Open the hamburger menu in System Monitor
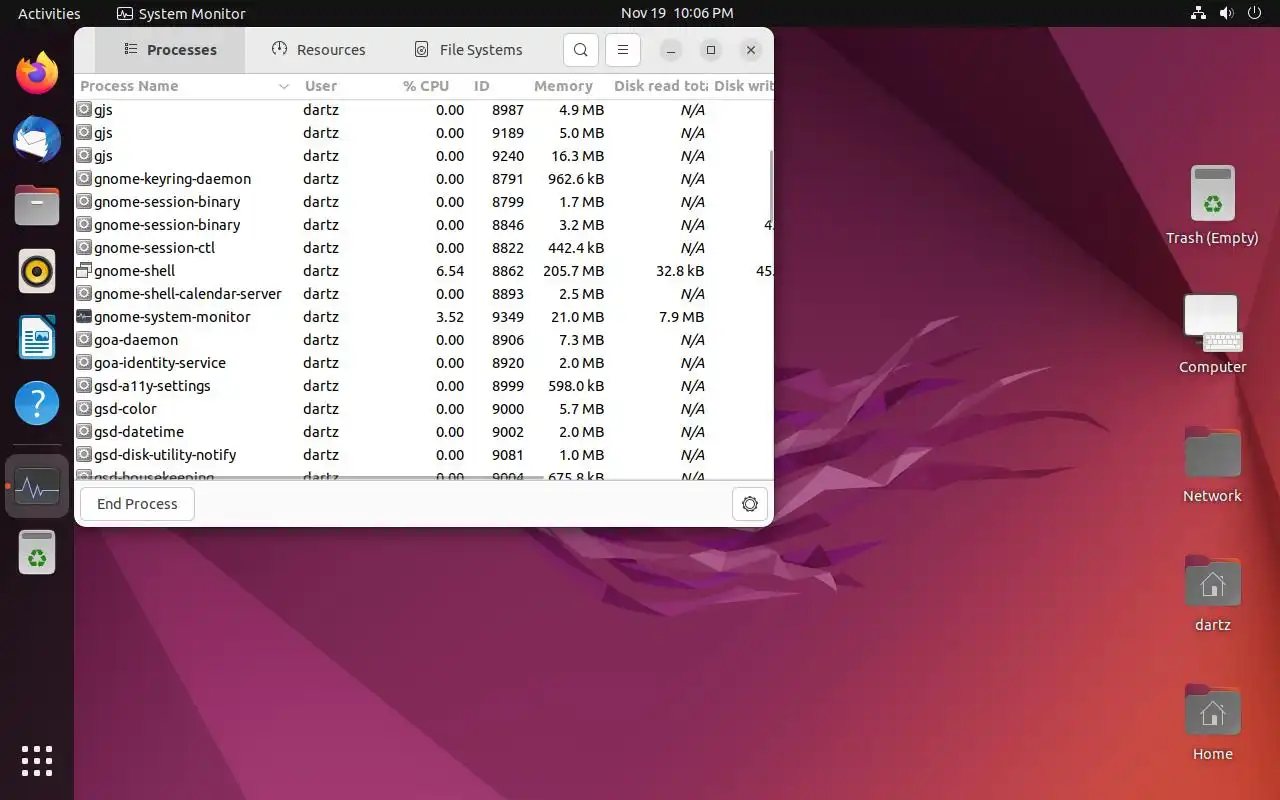 click(x=622, y=50)
